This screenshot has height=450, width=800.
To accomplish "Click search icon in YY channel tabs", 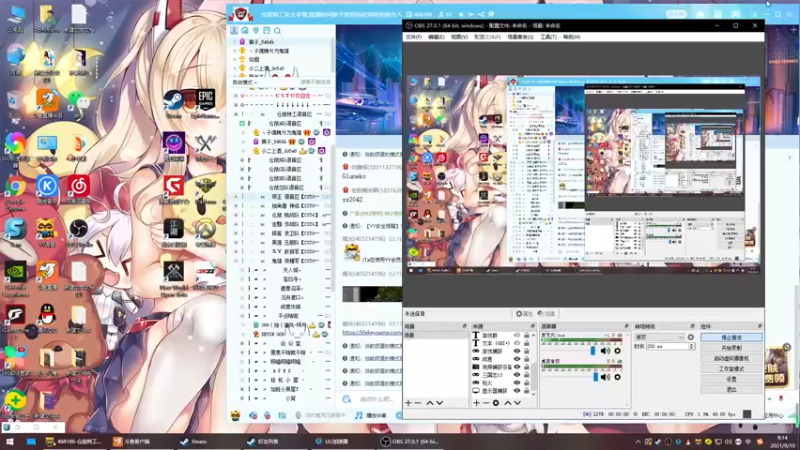I will [x=278, y=31].
